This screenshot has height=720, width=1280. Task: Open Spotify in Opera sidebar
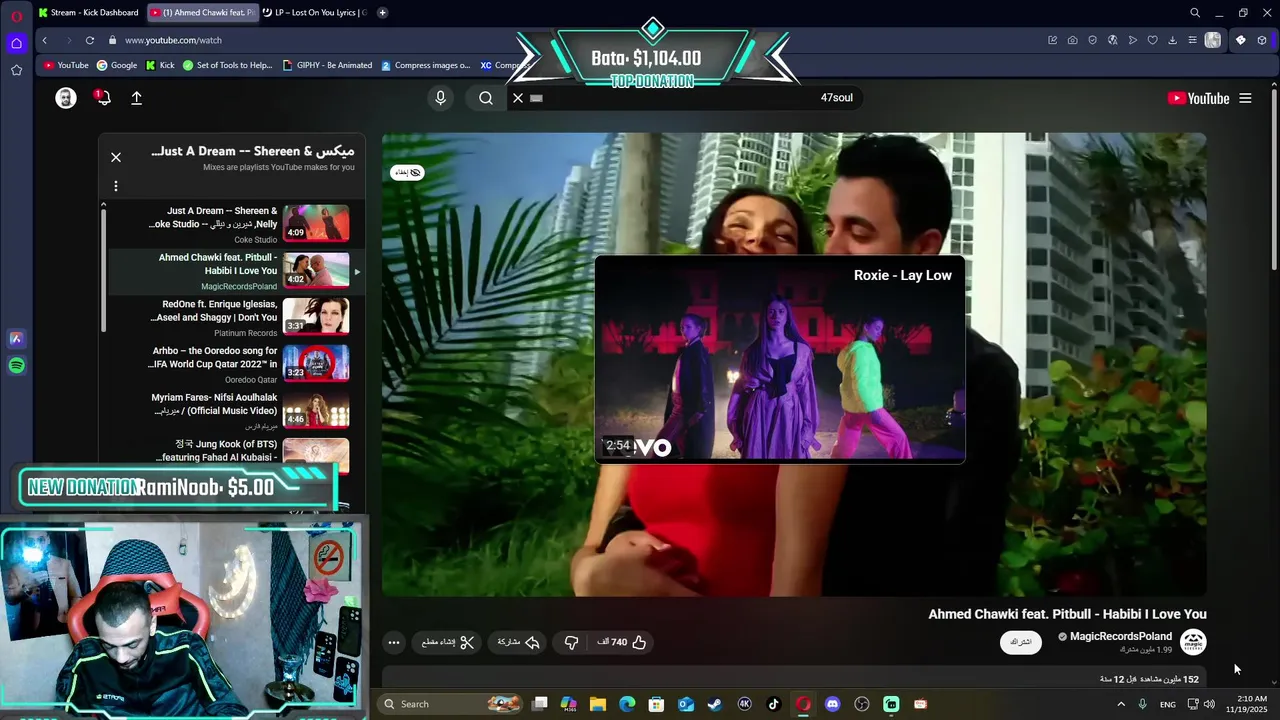[16, 366]
